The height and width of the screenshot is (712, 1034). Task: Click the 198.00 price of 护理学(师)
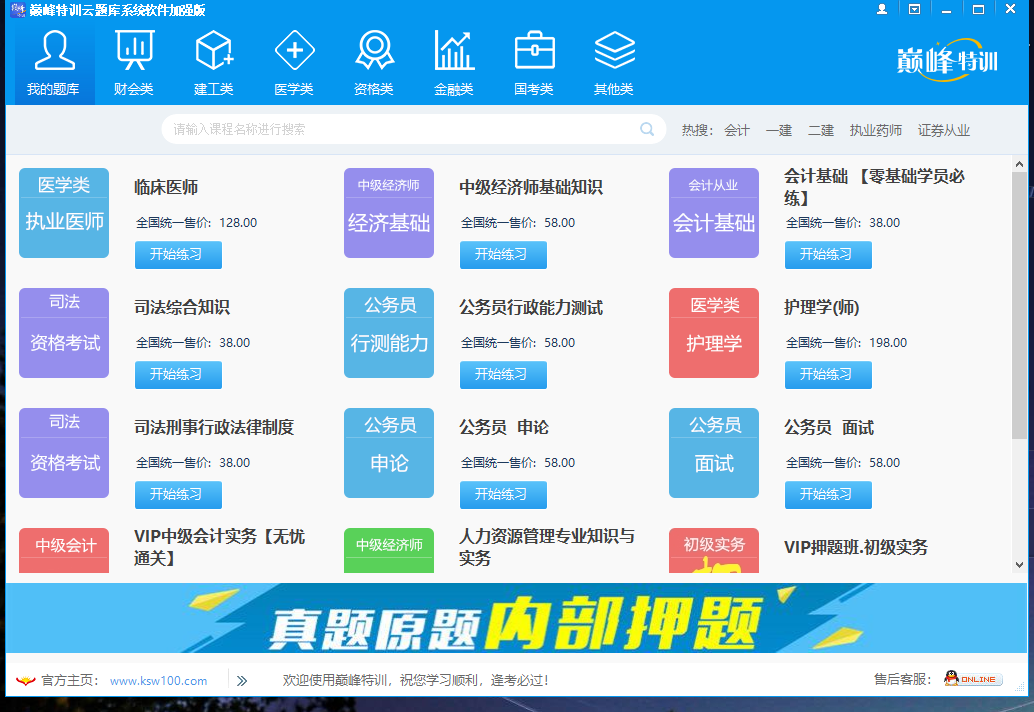point(888,343)
